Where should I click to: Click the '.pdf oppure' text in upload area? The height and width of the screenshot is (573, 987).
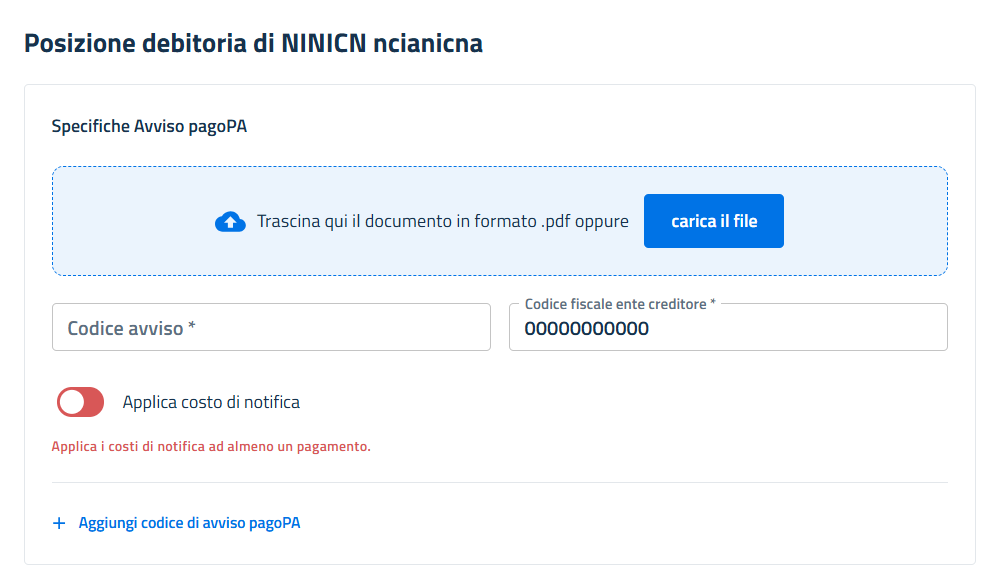[585, 222]
